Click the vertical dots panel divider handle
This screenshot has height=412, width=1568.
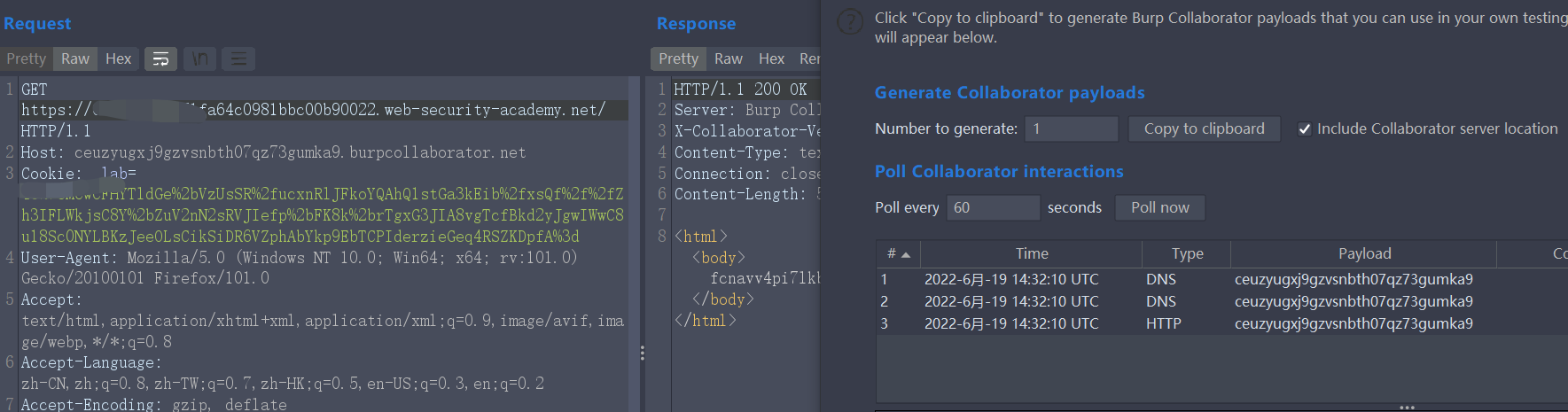point(642,354)
